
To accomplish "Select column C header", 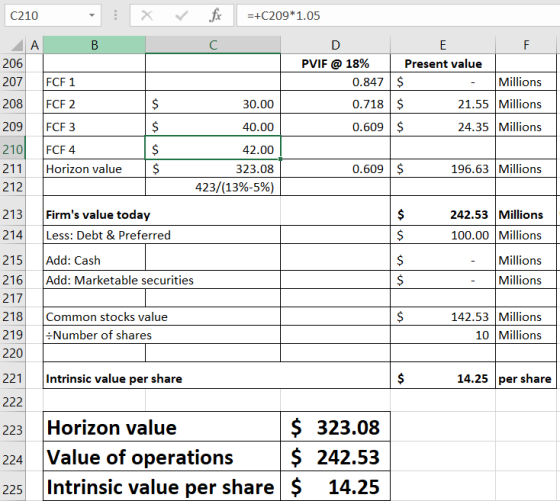I will tap(213, 45).
